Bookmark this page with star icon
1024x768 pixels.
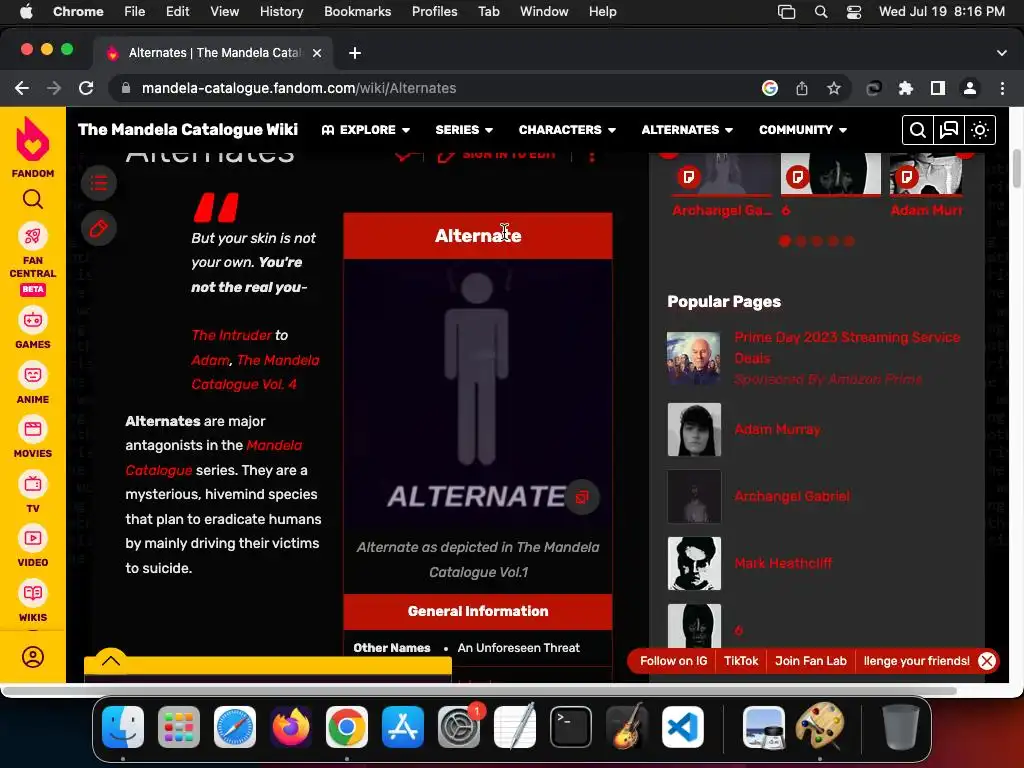[833, 88]
